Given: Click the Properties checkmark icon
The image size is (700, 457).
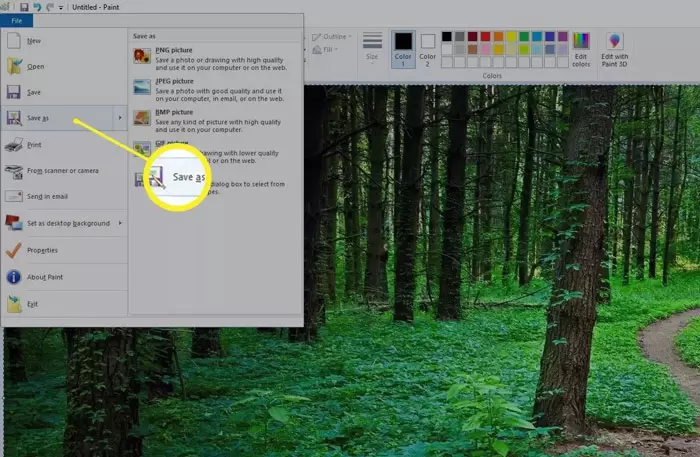Looking at the screenshot, I should coord(13,250).
